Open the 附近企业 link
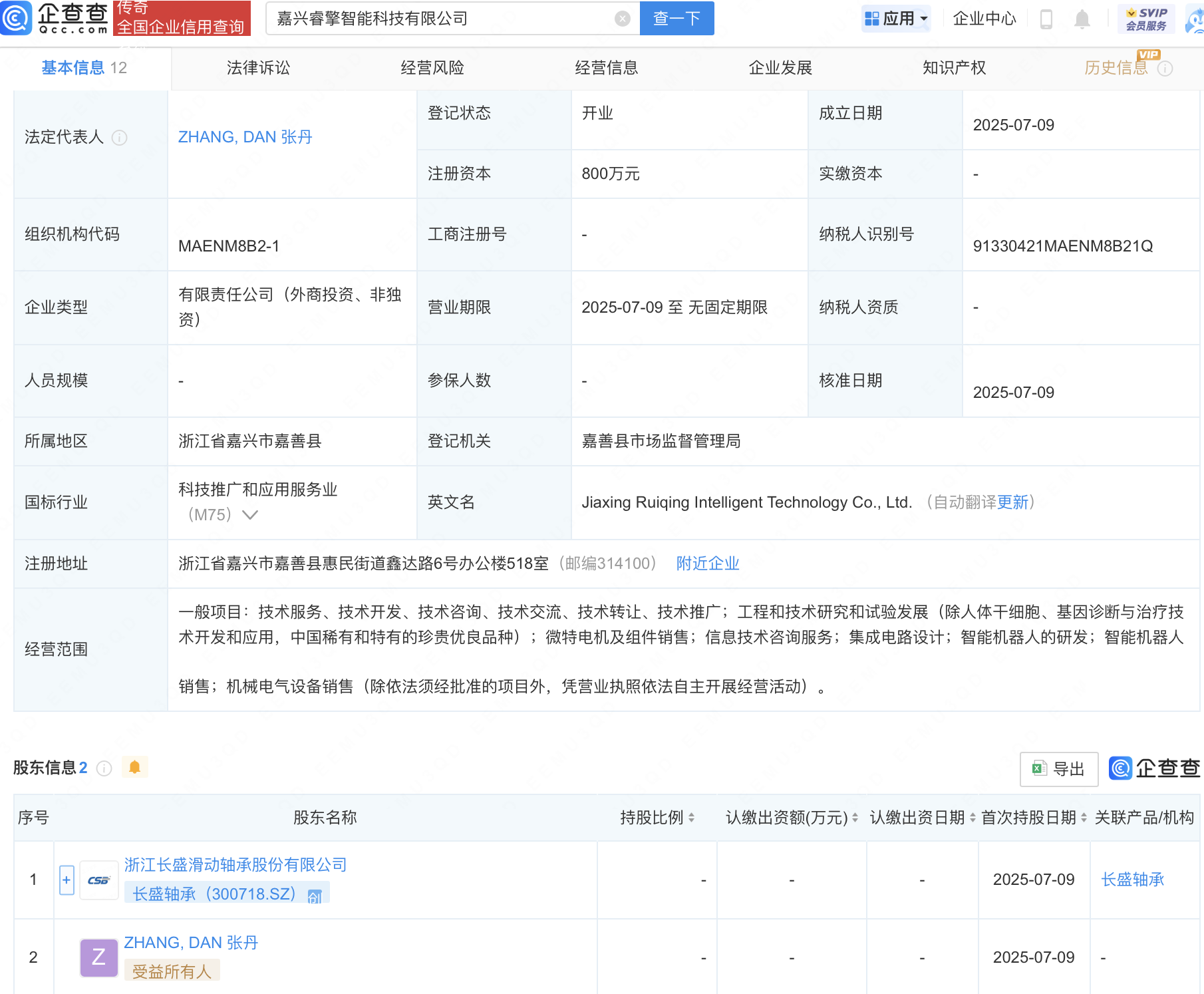This screenshot has height=994, width=1204. (708, 564)
